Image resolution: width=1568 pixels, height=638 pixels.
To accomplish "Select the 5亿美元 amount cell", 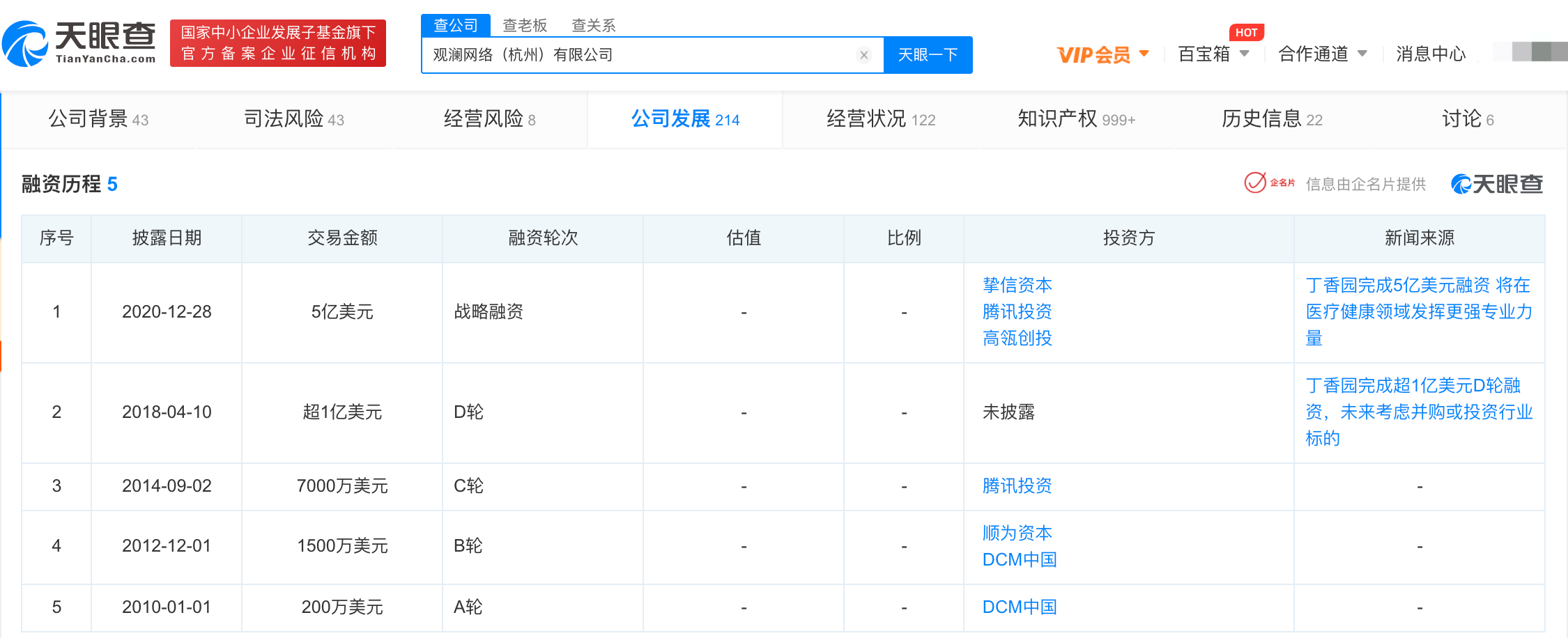I will tap(342, 311).
